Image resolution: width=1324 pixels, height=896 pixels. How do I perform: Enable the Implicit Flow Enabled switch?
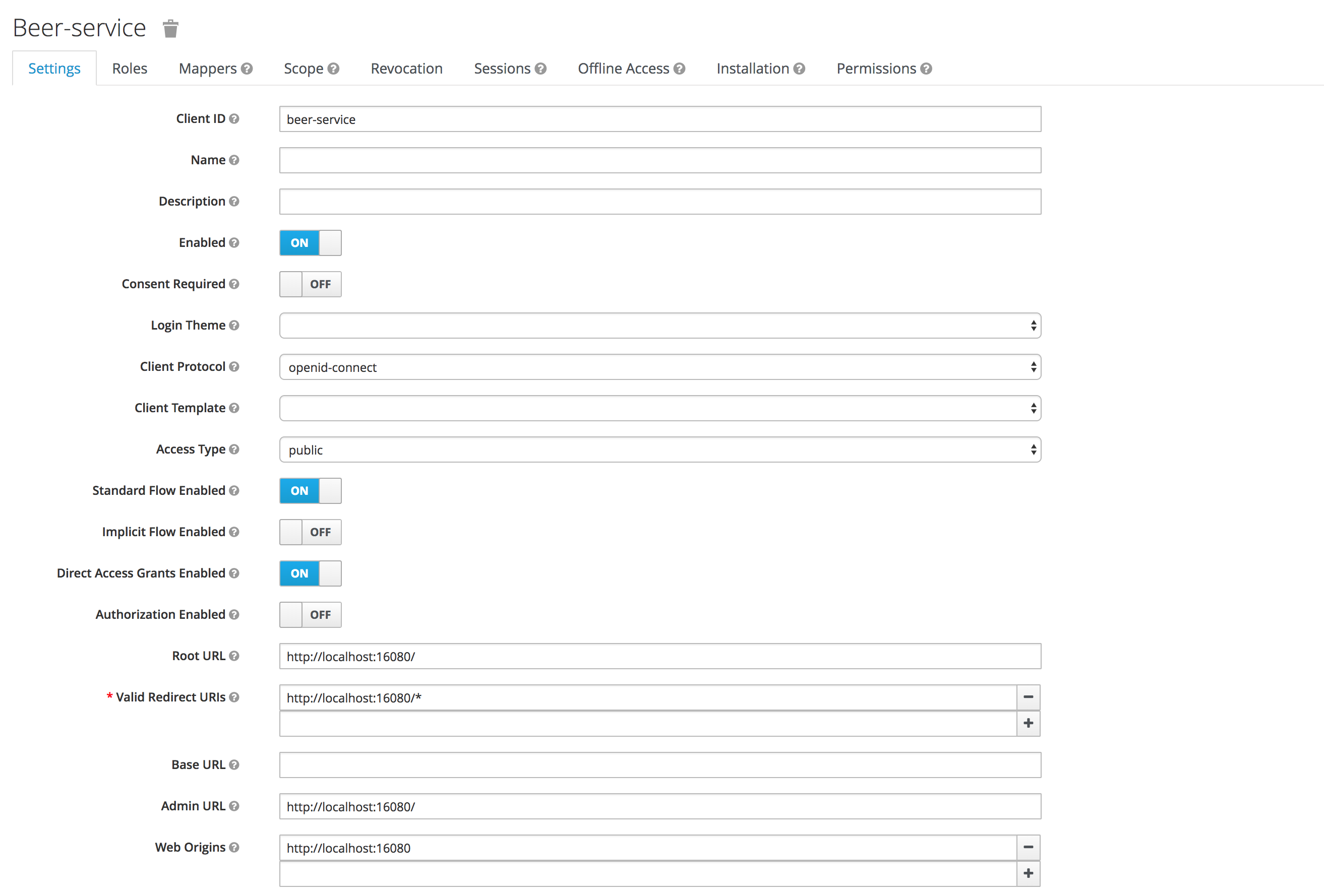point(310,532)
